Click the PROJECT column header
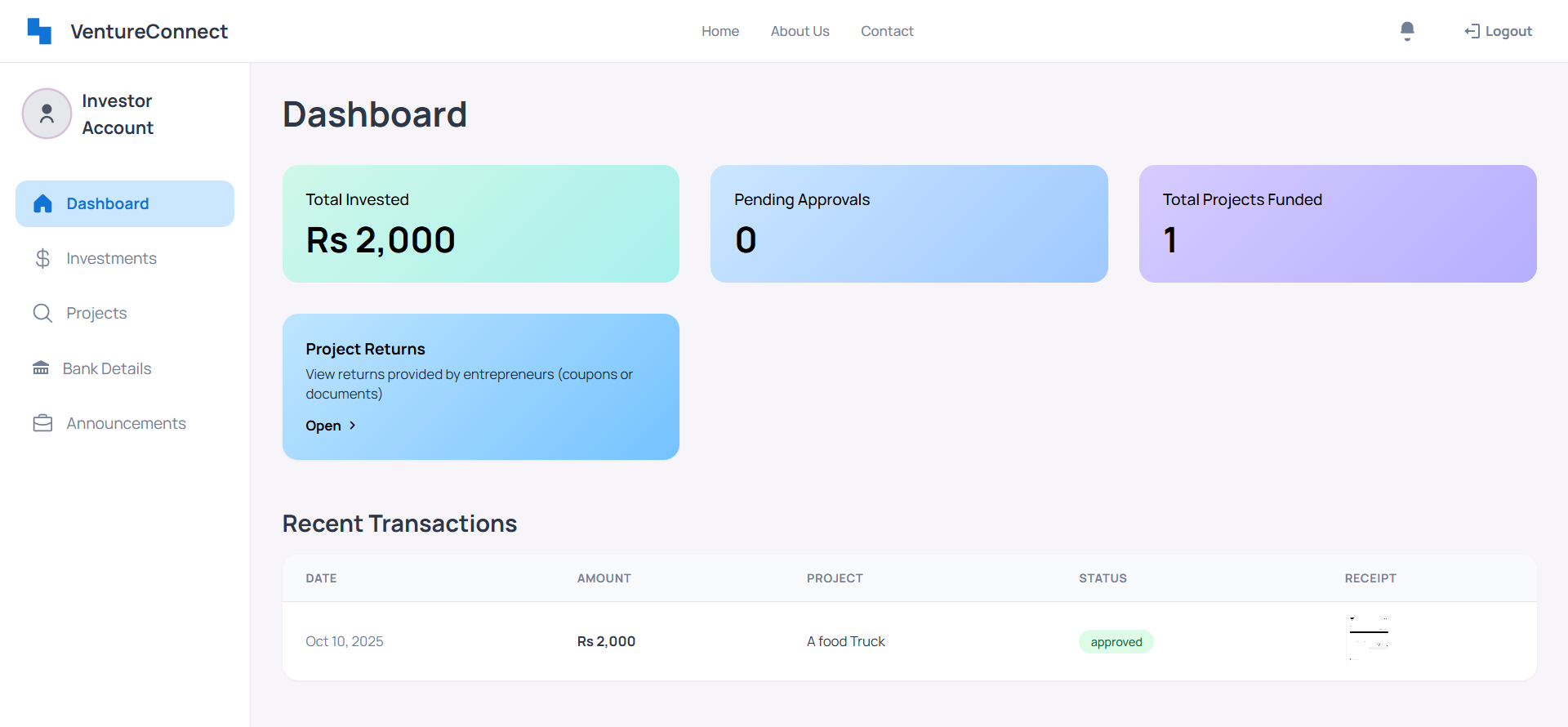The width and height of the screenshot is (1568, 727). point(835,578)
